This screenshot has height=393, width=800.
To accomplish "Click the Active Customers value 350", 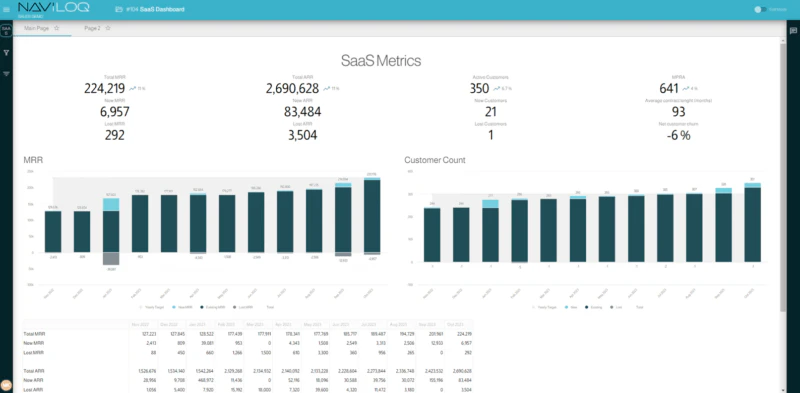I will click(479, 88).
